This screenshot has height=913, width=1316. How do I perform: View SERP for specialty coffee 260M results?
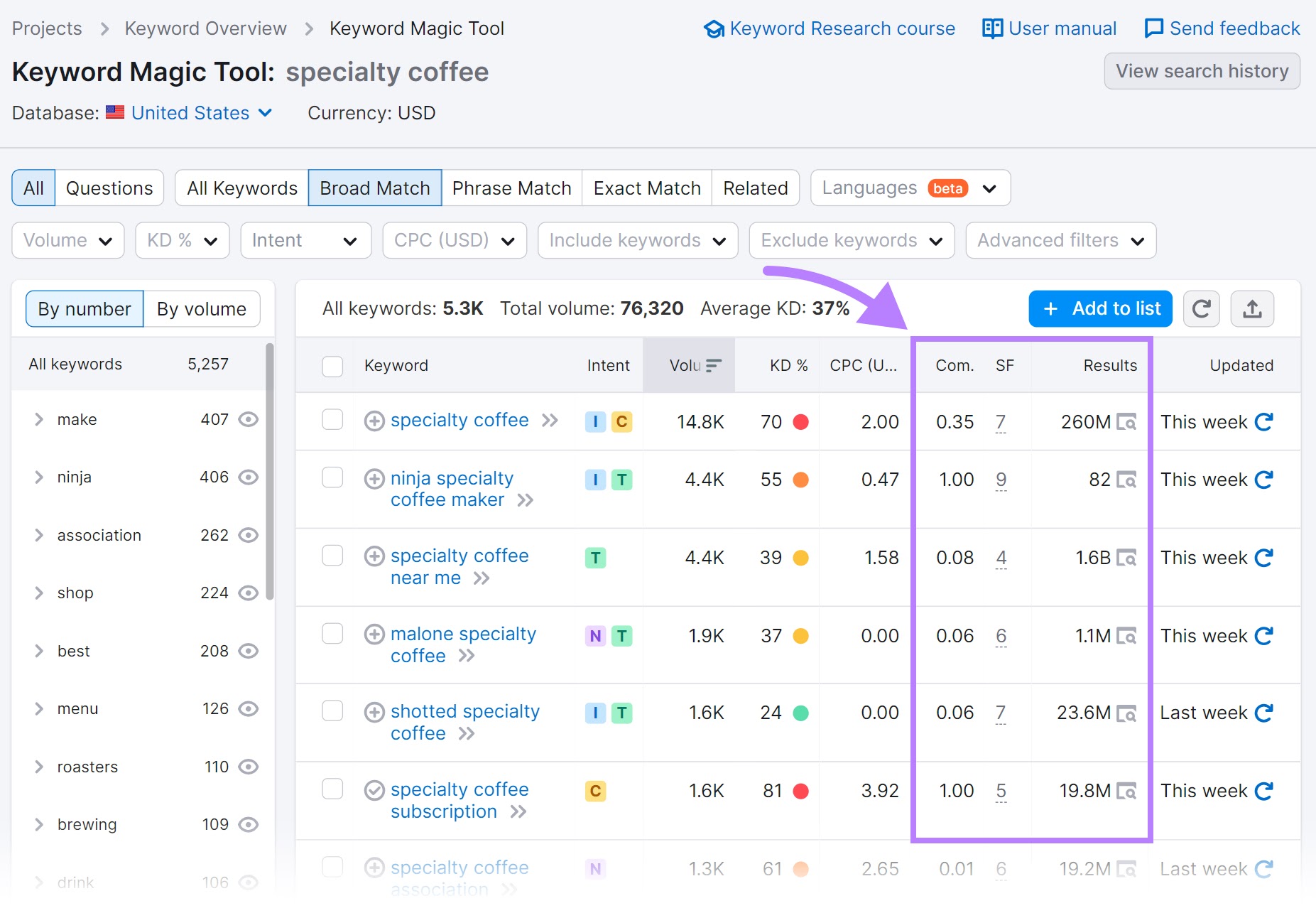pos(1126,422)
